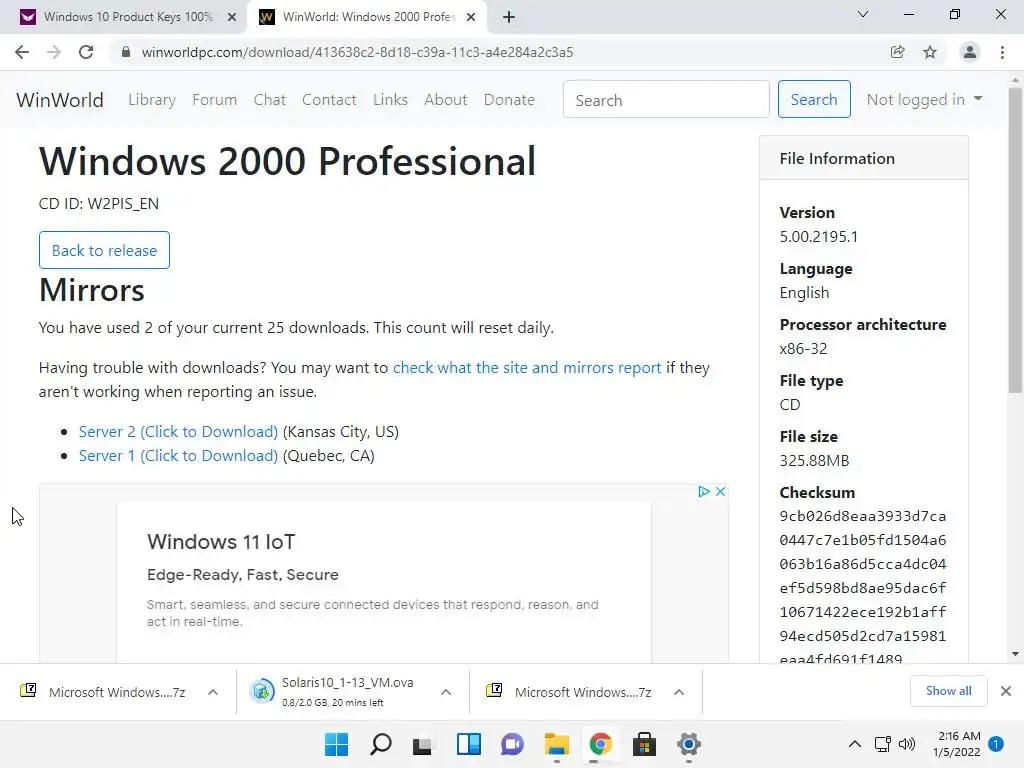Viewport: 1024px width, 768px height.
Task: Select the version text 5.00.2195.1
Action: point(818,236)
